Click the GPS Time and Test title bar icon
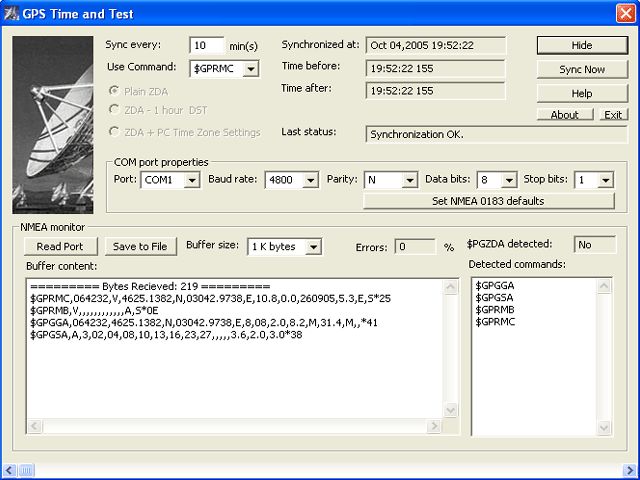 12,14
